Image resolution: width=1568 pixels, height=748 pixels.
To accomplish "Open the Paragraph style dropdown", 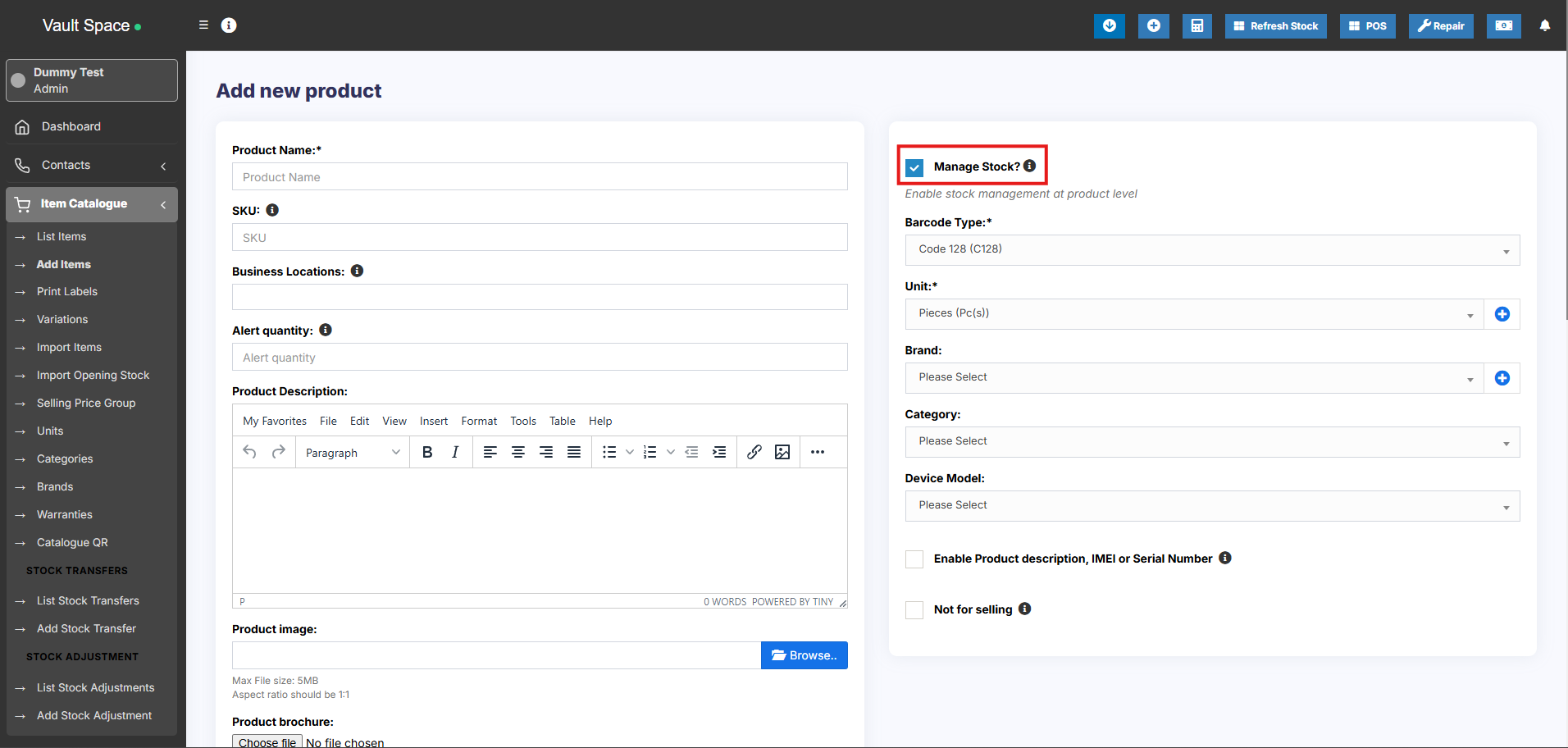I will click(353, 453).
